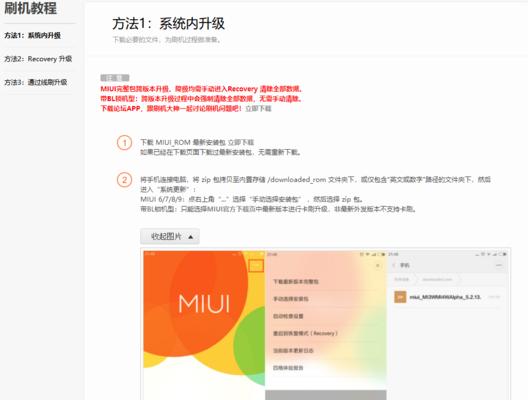Screen dimensions: 528x400
Task: Click the more-options icon in the file manager header
Action: click(x=499, y=265)
